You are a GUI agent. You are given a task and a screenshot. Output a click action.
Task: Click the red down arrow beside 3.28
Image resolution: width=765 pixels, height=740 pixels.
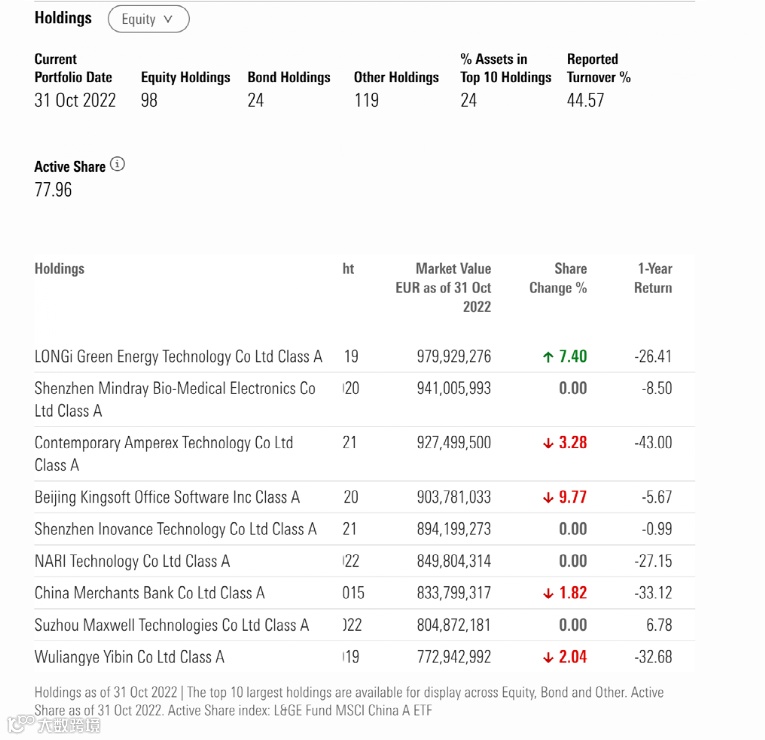[x=548, y=443]
